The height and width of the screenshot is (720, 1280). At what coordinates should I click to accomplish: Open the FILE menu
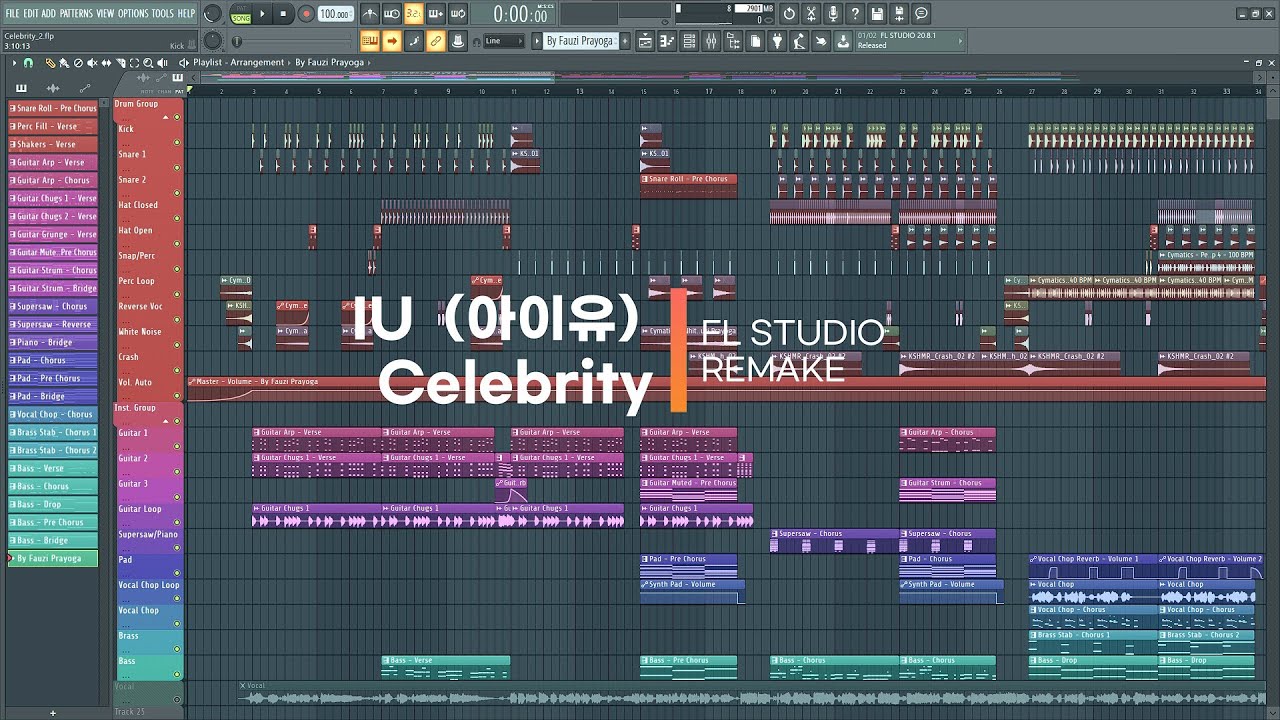(12, 14)
